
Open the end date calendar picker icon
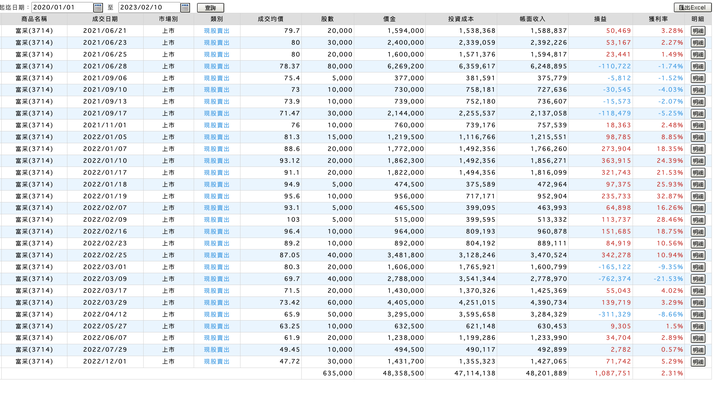coord(185,7)
